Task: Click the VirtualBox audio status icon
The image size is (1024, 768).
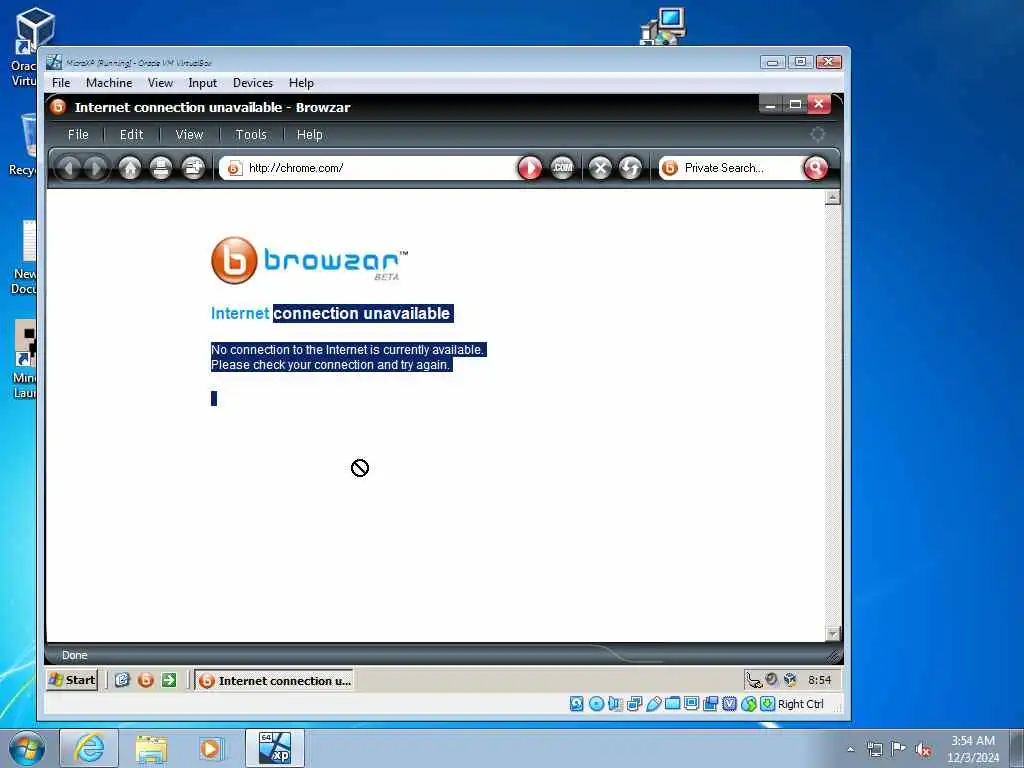Action: click(615, 704)
